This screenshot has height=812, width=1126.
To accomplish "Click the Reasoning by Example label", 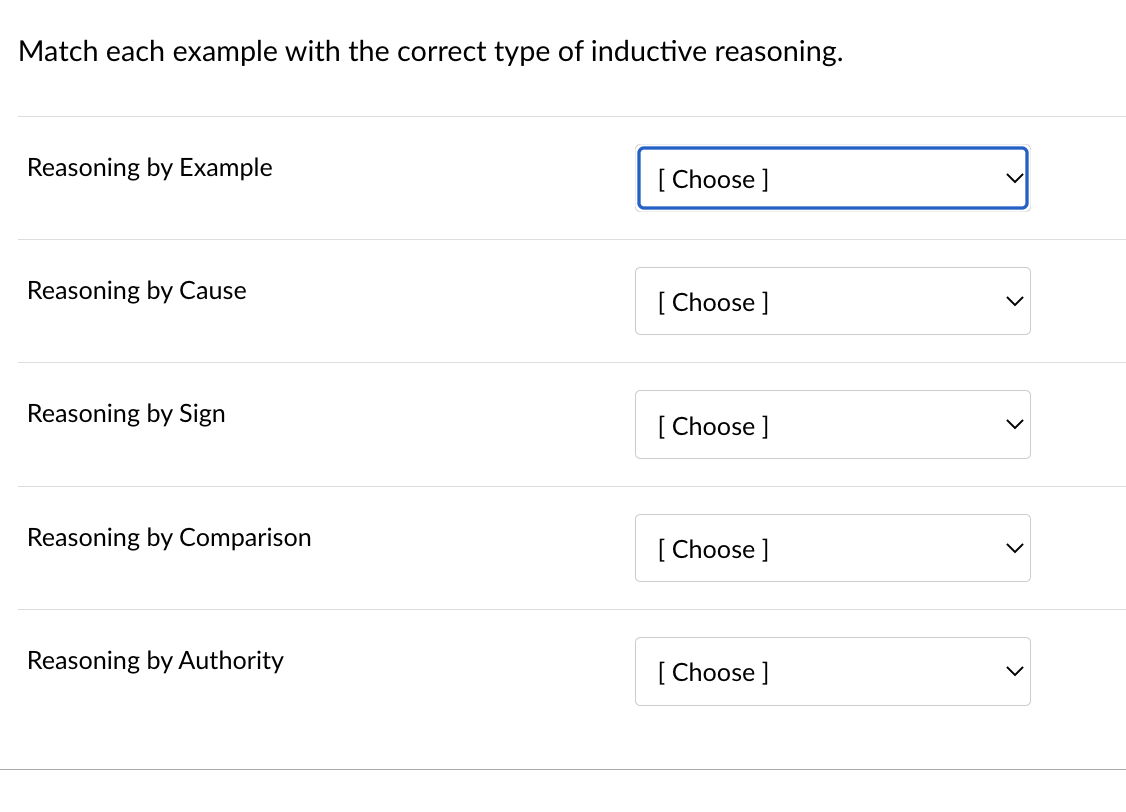I will pyautogui.click(x=149, y=168).
